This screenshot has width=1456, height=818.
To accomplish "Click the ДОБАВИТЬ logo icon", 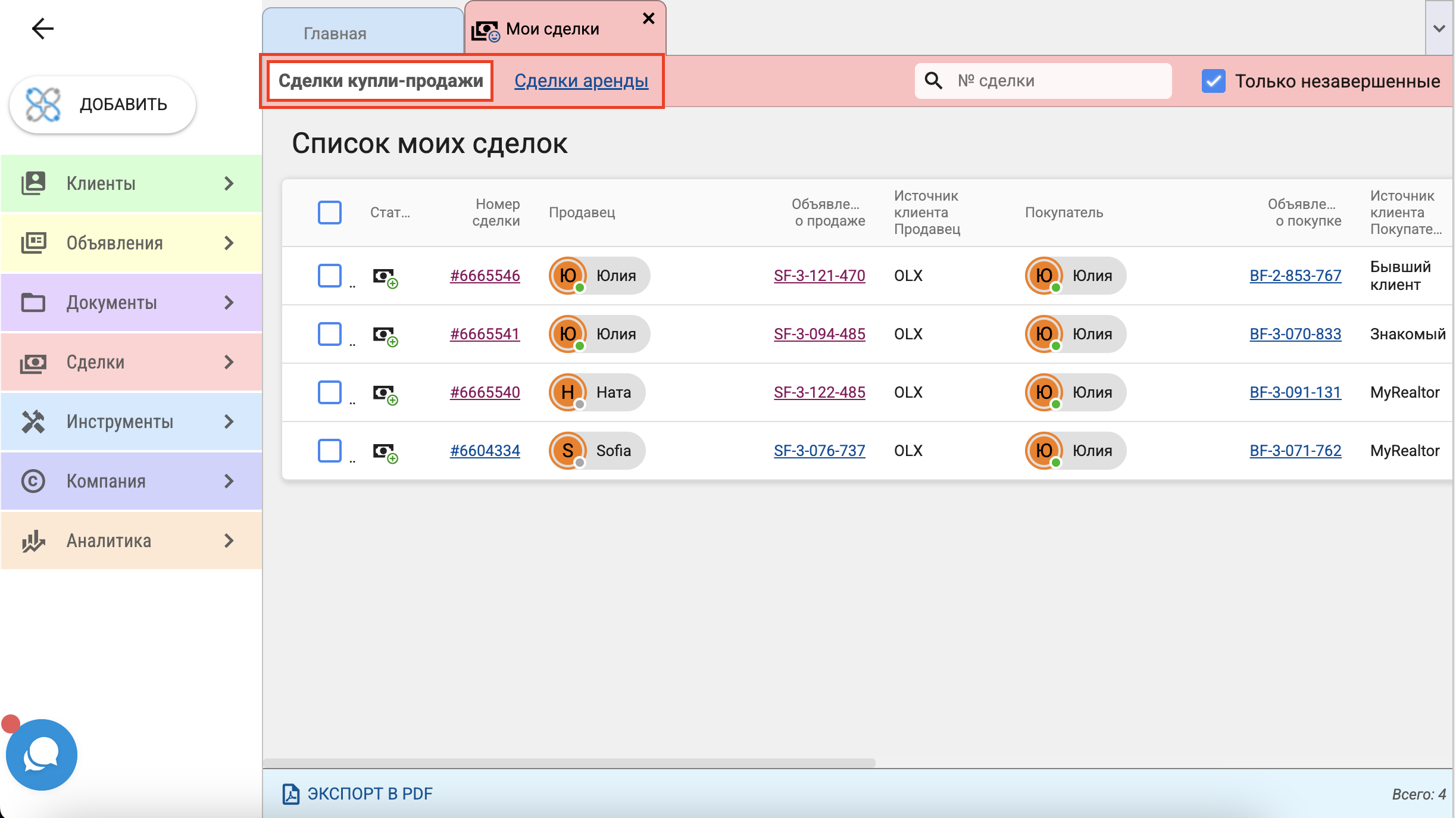I will pyautogui.click(x=43, y=104).
